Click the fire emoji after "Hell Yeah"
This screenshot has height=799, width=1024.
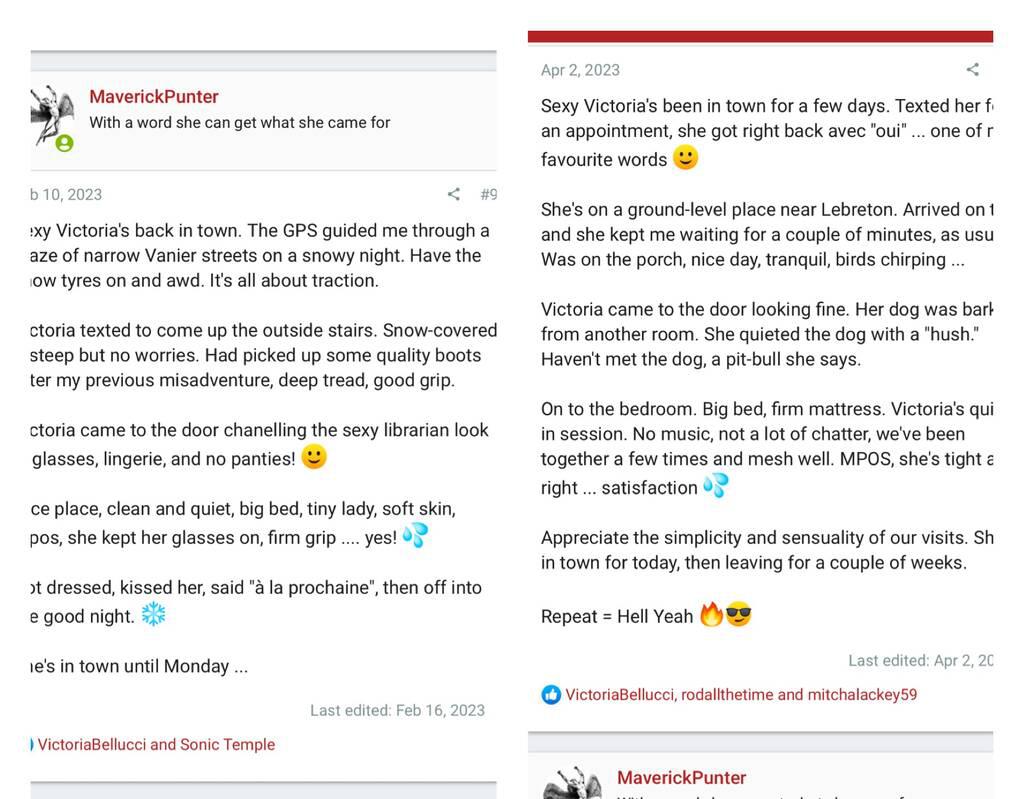click(x=711, y=615)
